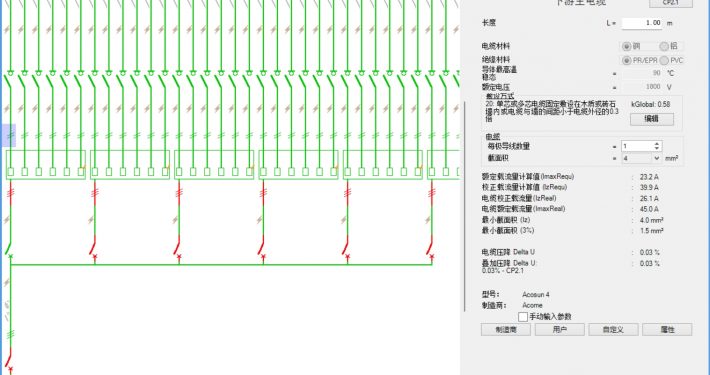Click the 编辑 button under kGlobal
Image resolution: width=710 pixels, height=375 pixels.
[x=652, y=119]
